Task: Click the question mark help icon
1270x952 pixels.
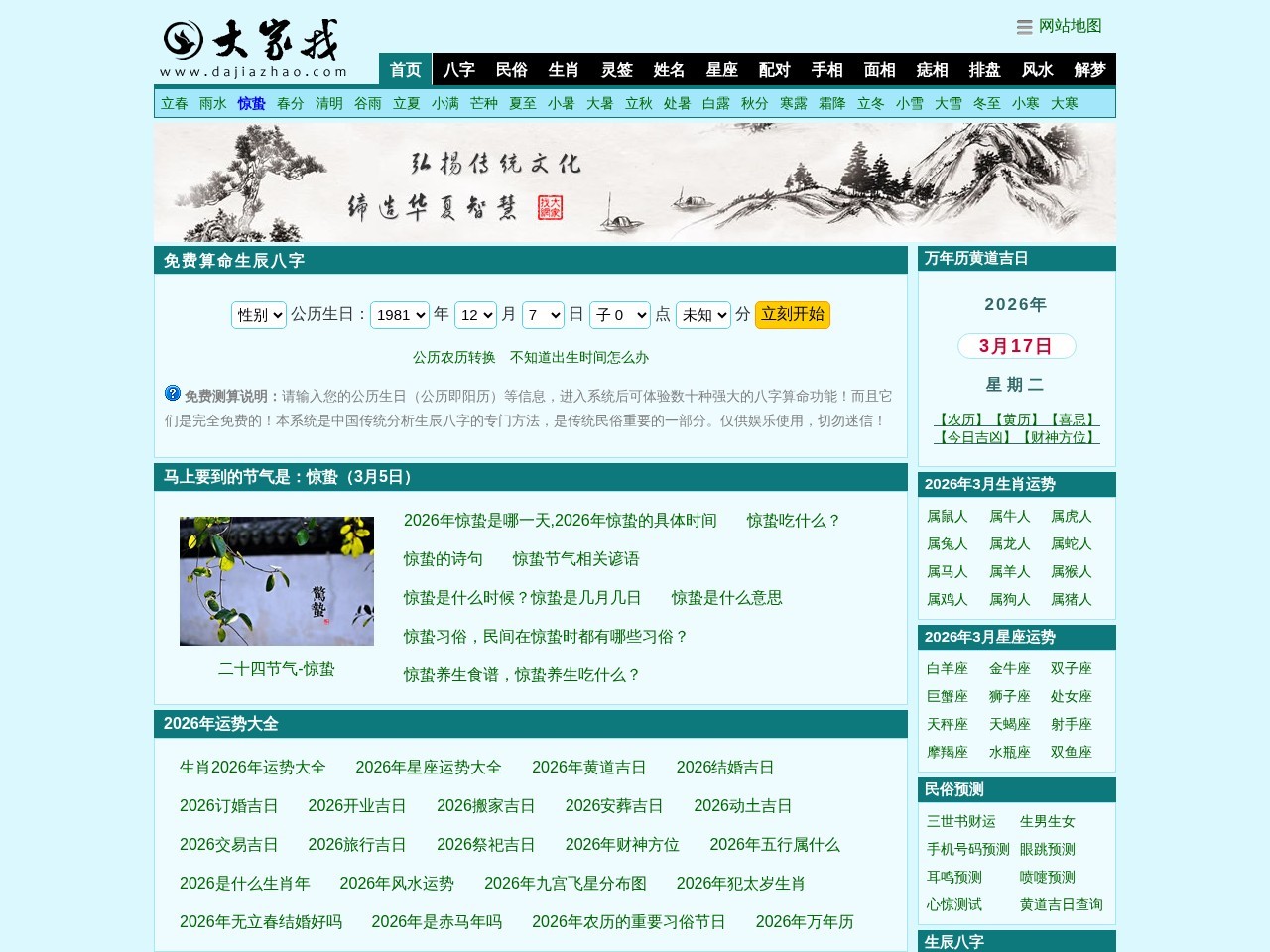Action: pos(171,394)
